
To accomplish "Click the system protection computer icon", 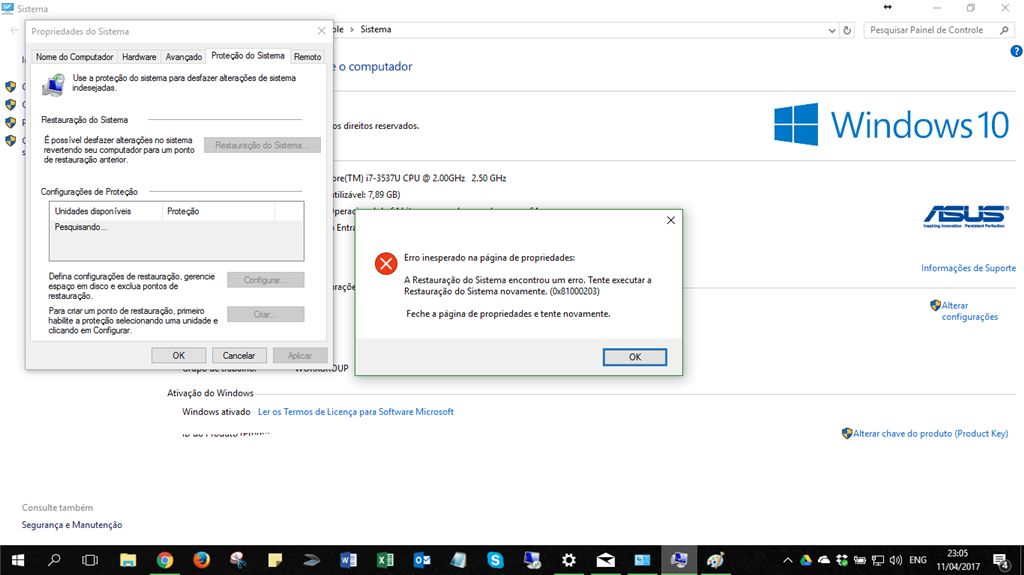I will tap(54, 85).
